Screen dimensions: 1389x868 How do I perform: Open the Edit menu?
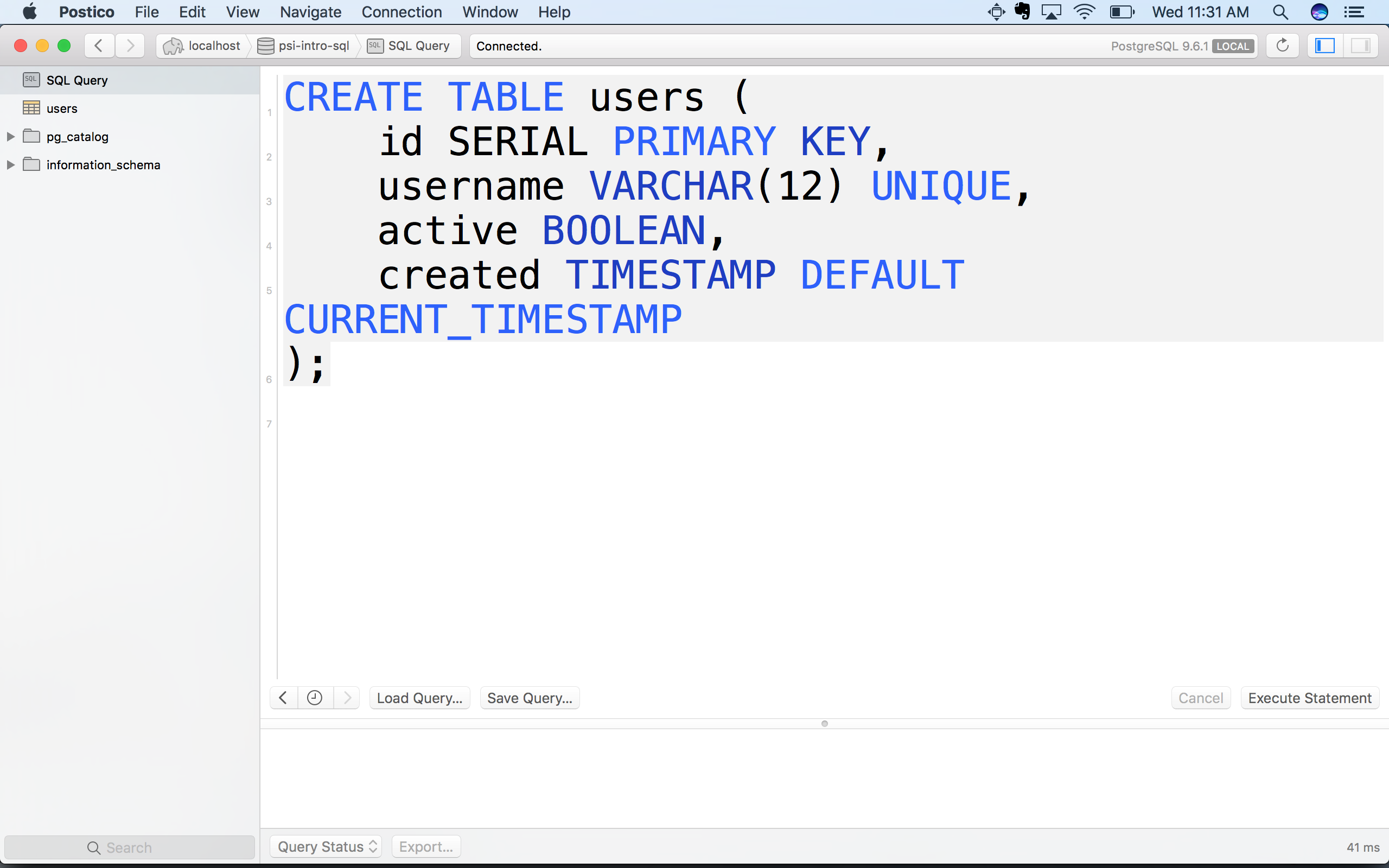(x=192, y=12)
